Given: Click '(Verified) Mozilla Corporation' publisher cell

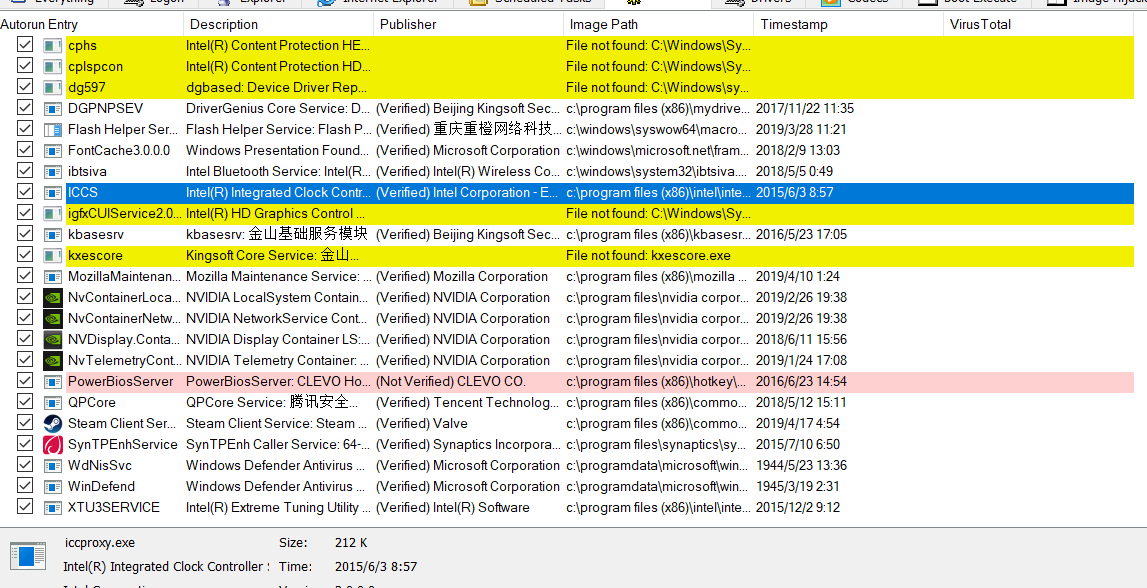Looking at the screenshot, I should pyautogui.click(x=462, y=277).
